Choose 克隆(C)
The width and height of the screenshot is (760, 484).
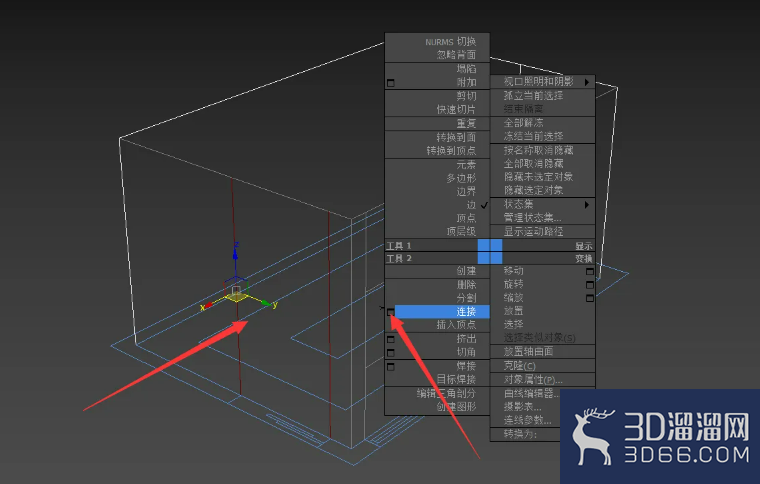[x=520, y=366]
